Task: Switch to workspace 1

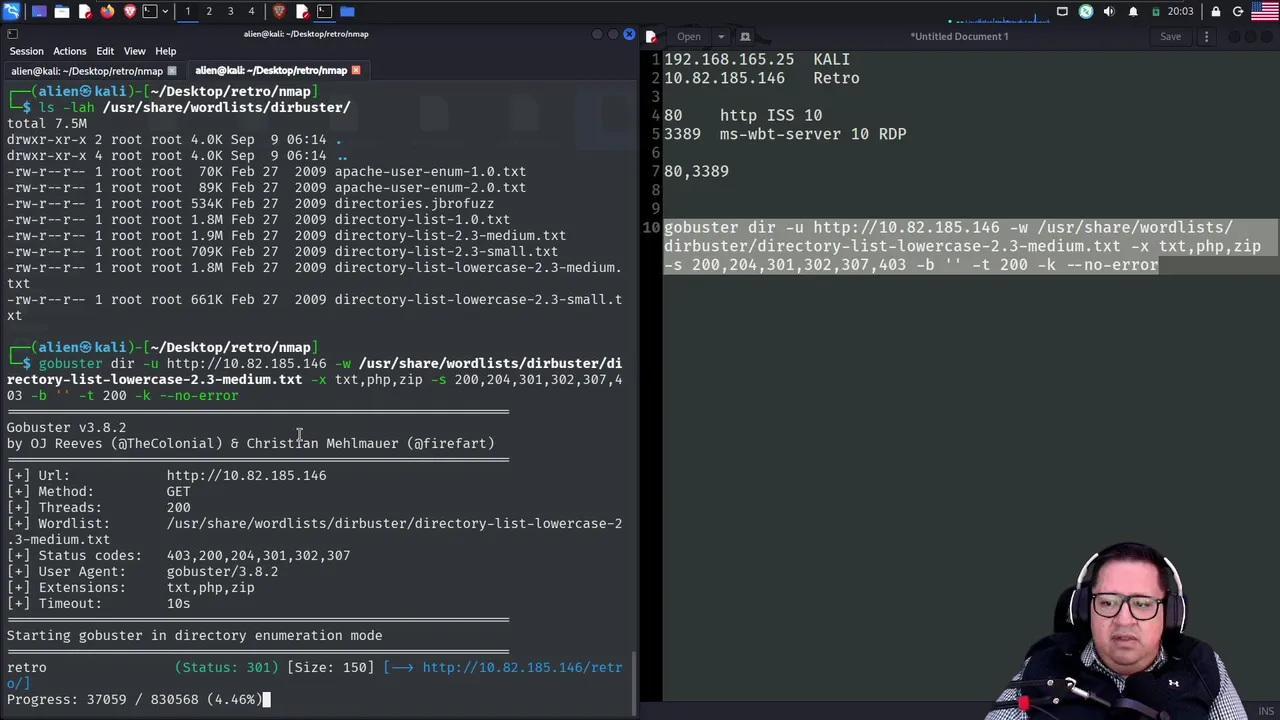Action: tap(188, 11)
